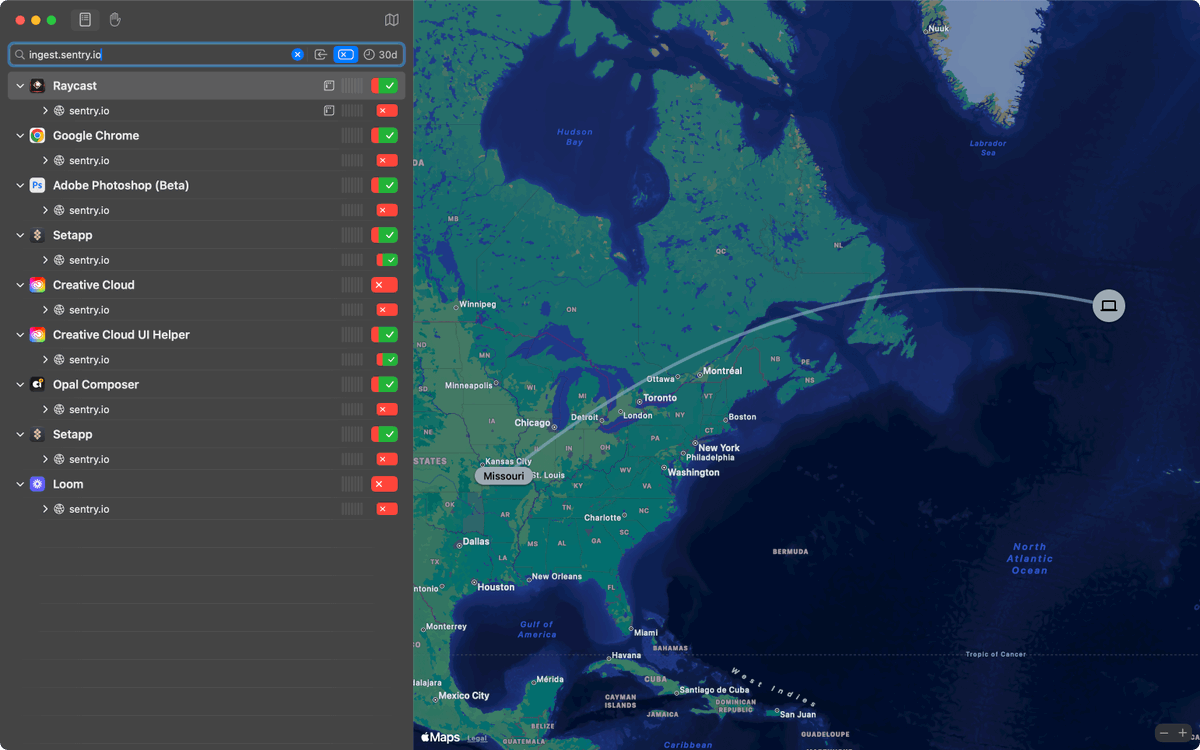The height and width of the screenshot is (750, 1200).
Task: Toggle allow/deny switch for Creative Cloud
Action: pos(384,285)
